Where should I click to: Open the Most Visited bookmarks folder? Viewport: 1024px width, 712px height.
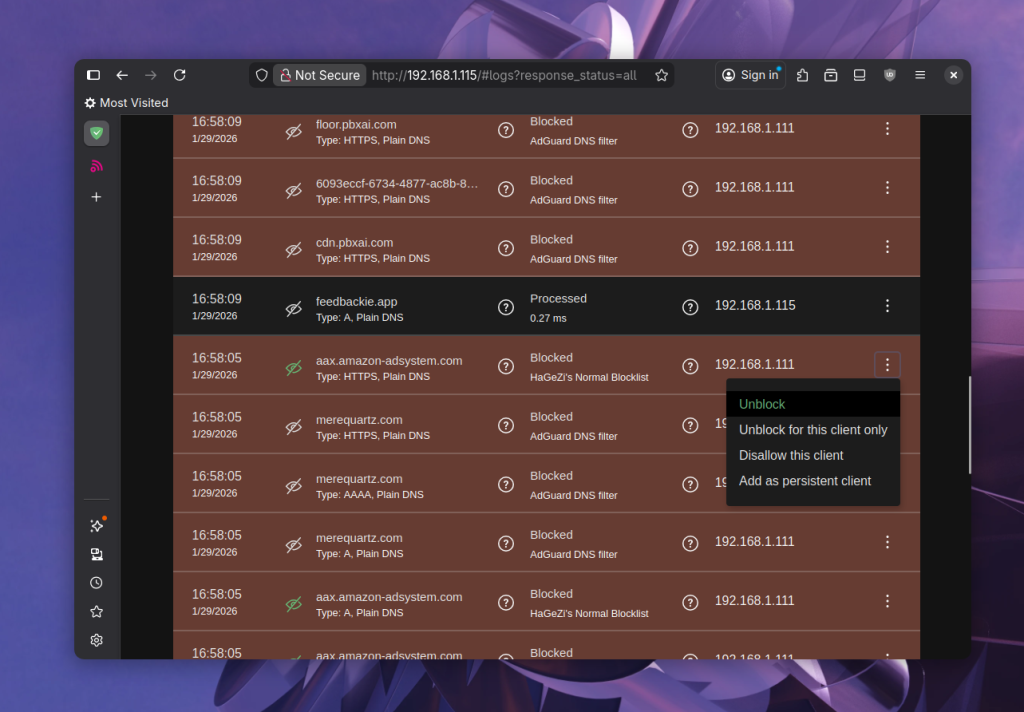point(126,103)
